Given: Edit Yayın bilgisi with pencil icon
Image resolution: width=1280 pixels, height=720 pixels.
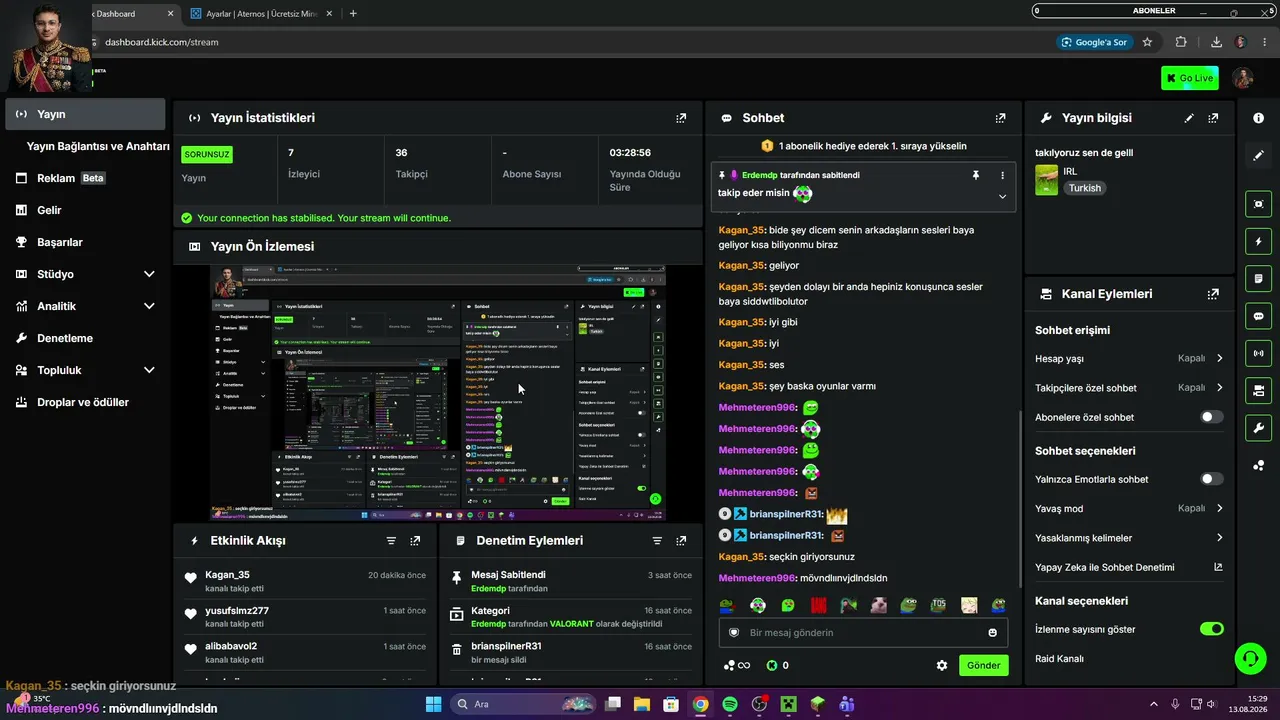Looking at the screenshot, I should tap(1189, 118).
